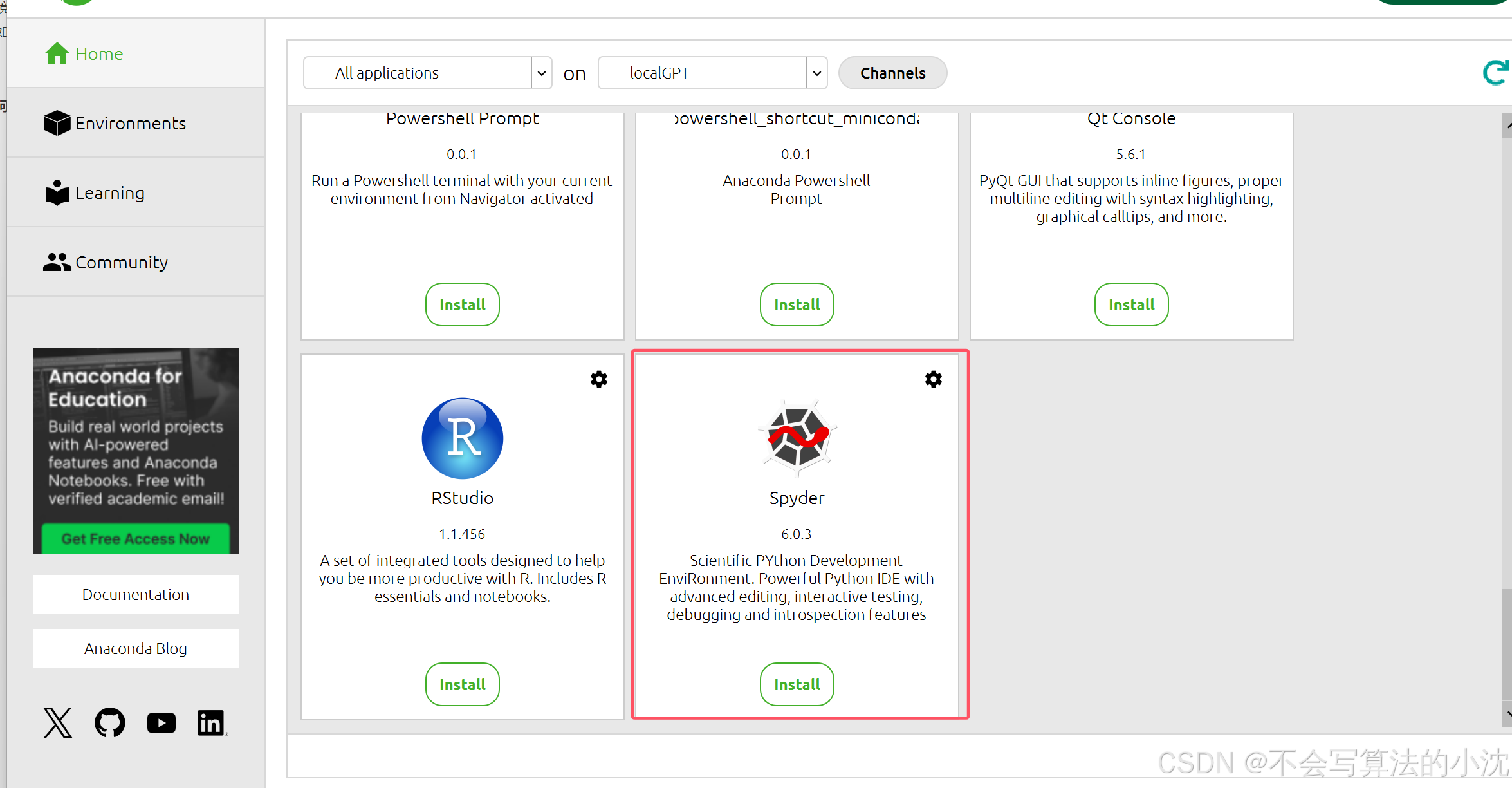Click the Channels button
Viewport: 1512px width, 788px height.
coord(892,73)
